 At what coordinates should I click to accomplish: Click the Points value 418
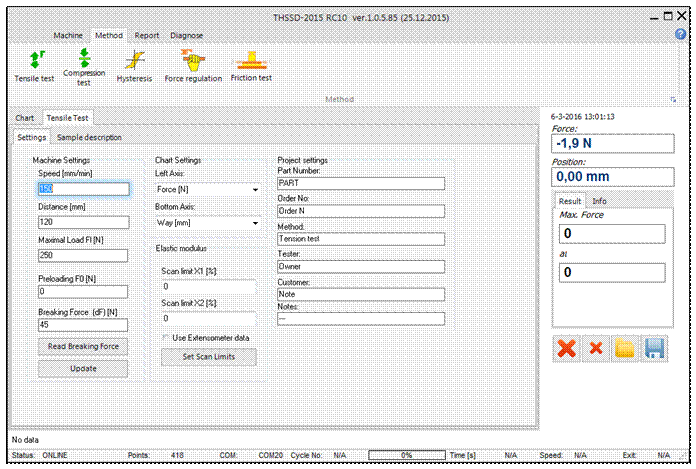click(177, 455)
